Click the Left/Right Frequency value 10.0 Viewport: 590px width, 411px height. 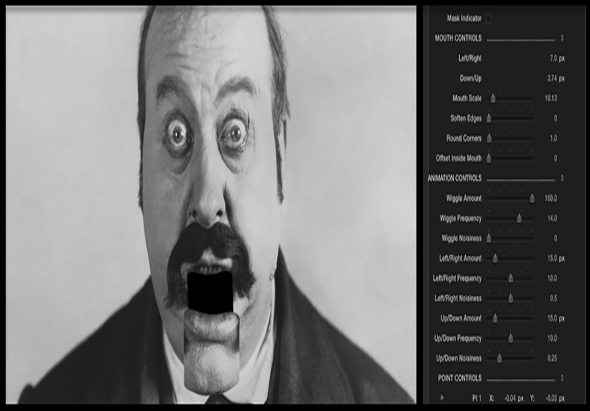[x=552, y=278]
